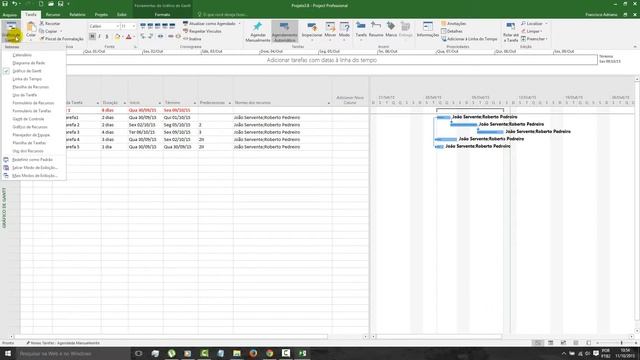The image size is (640, 360).
Task: Click Redefinir como Padrão option
Action: 32,160
